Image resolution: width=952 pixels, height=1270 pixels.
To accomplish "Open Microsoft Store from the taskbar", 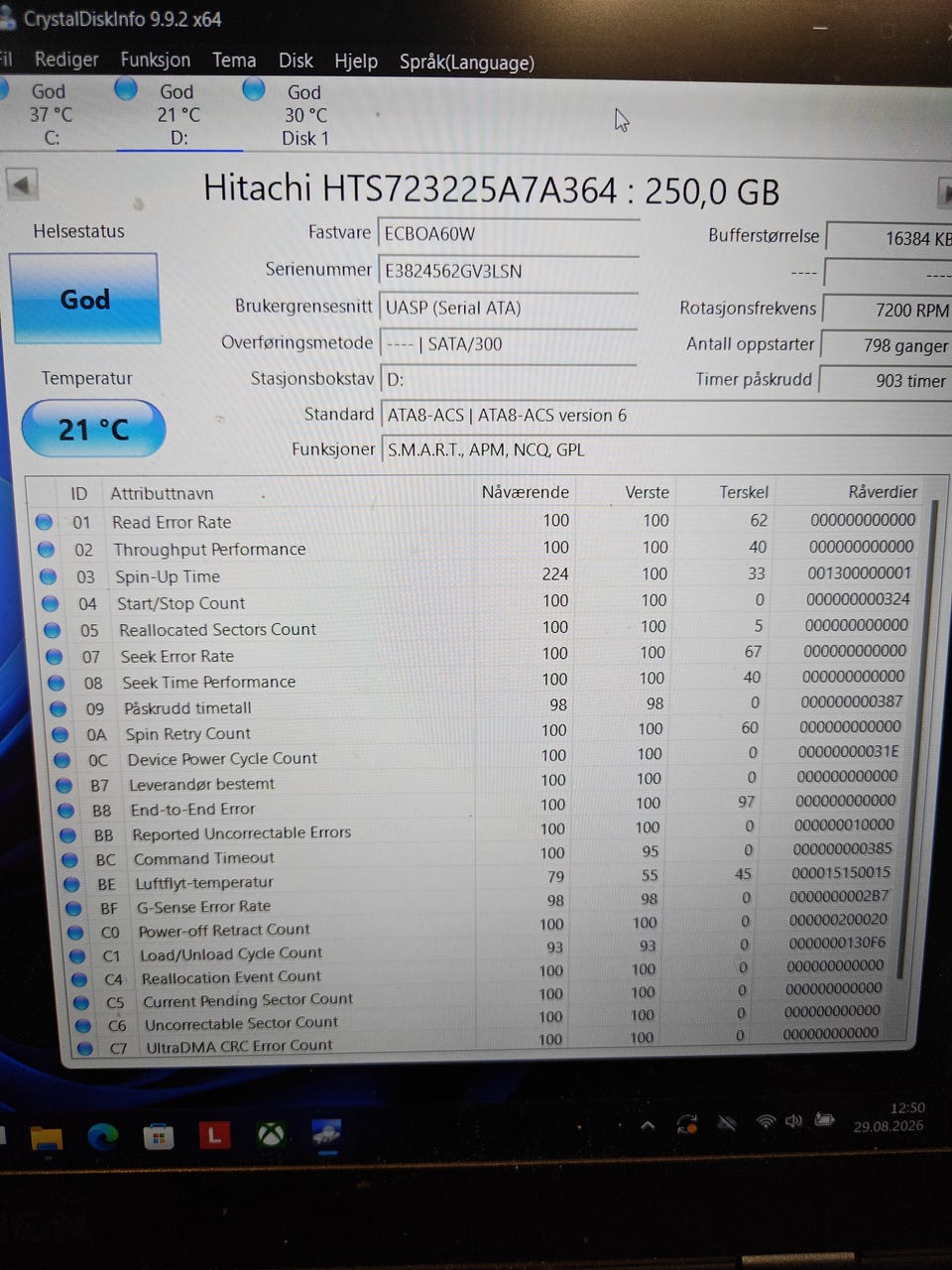I will 159,1136.
